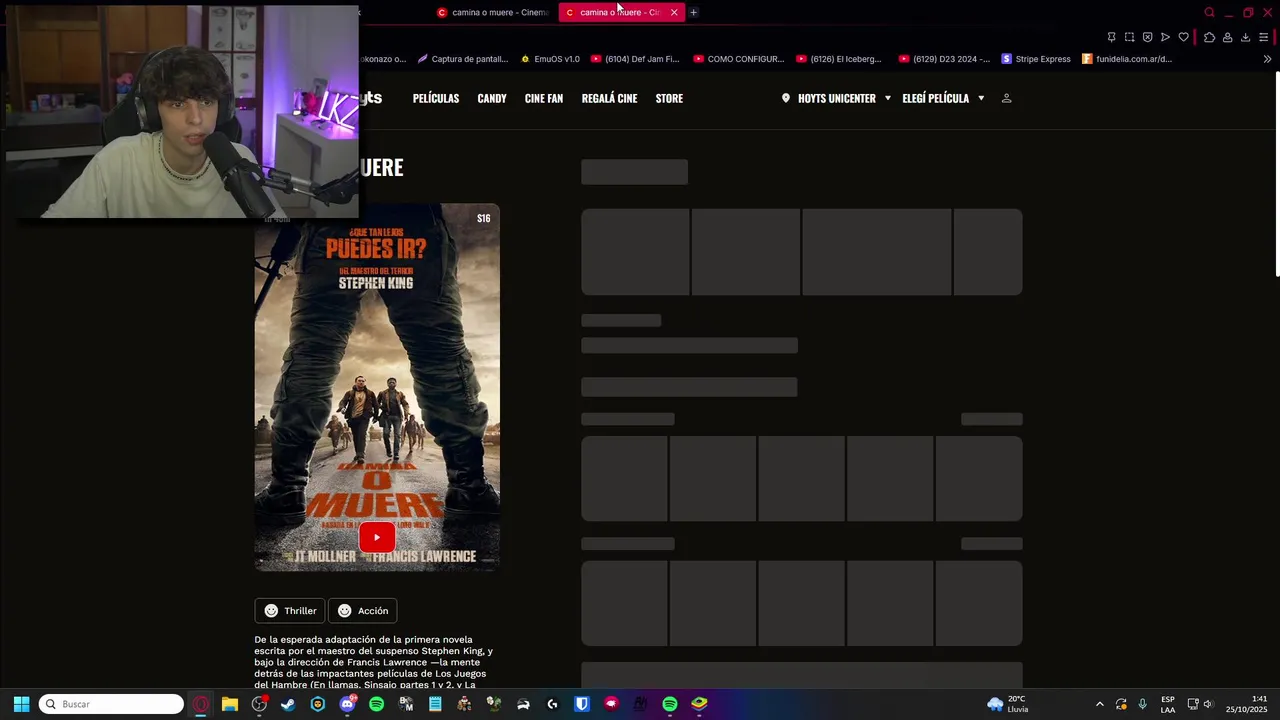This screenshot has width=1280, height=720.
Task: Open the browser profile icon
Action: click(1227, 37)
